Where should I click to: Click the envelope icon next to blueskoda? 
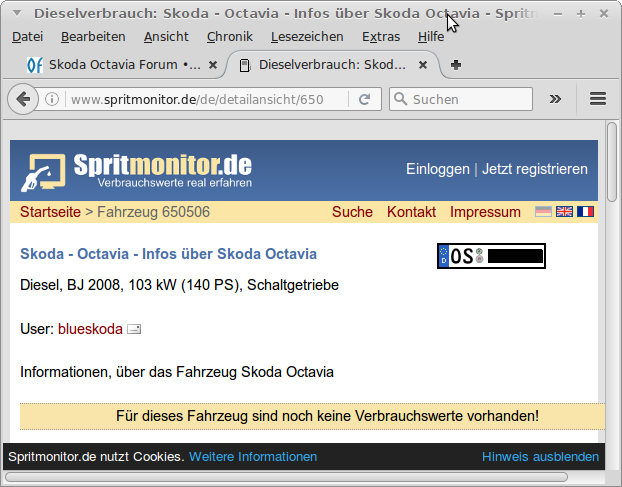(134, 328)
